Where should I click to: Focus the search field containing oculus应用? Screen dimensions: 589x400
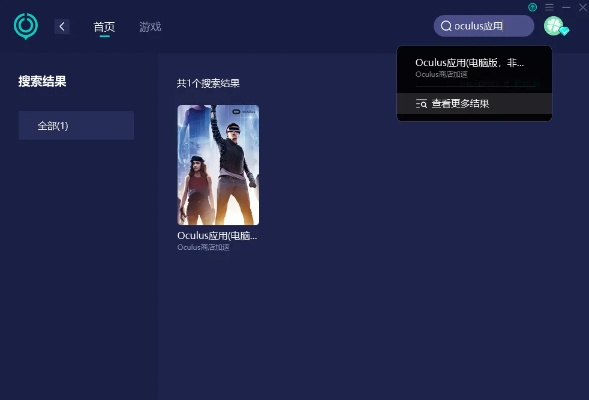[484, 26]
